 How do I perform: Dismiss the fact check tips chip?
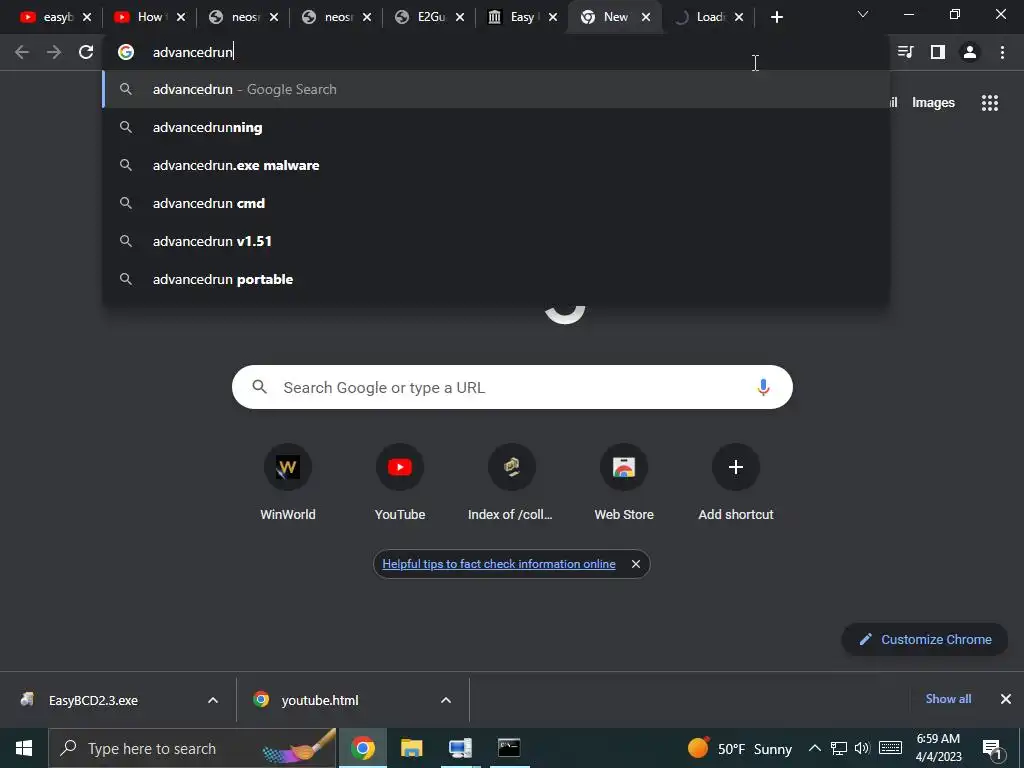(x=635, y=564)
